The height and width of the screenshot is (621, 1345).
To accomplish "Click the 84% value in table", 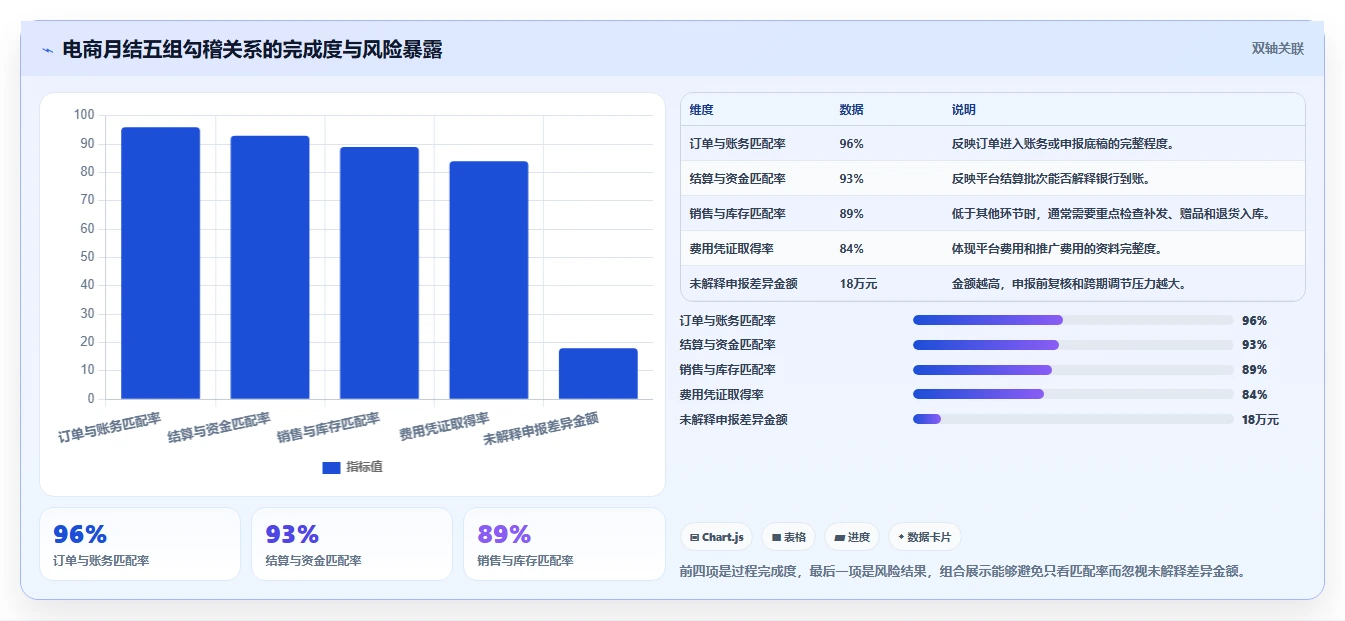I will point(852,249).
